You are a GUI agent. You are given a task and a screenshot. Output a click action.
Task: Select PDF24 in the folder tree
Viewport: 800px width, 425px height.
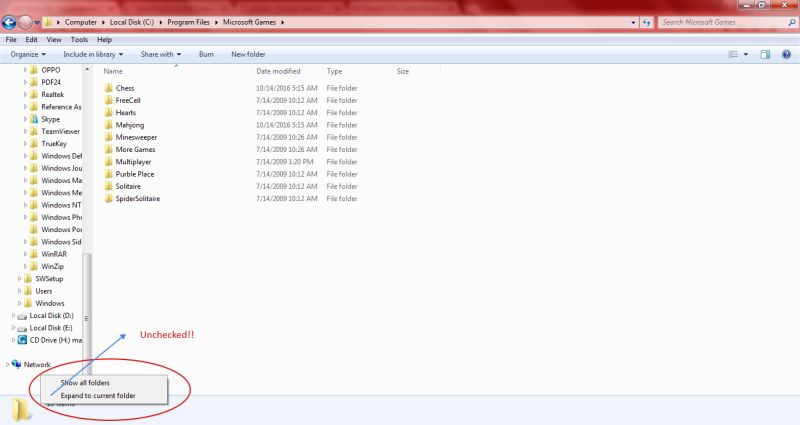[51, 82]
